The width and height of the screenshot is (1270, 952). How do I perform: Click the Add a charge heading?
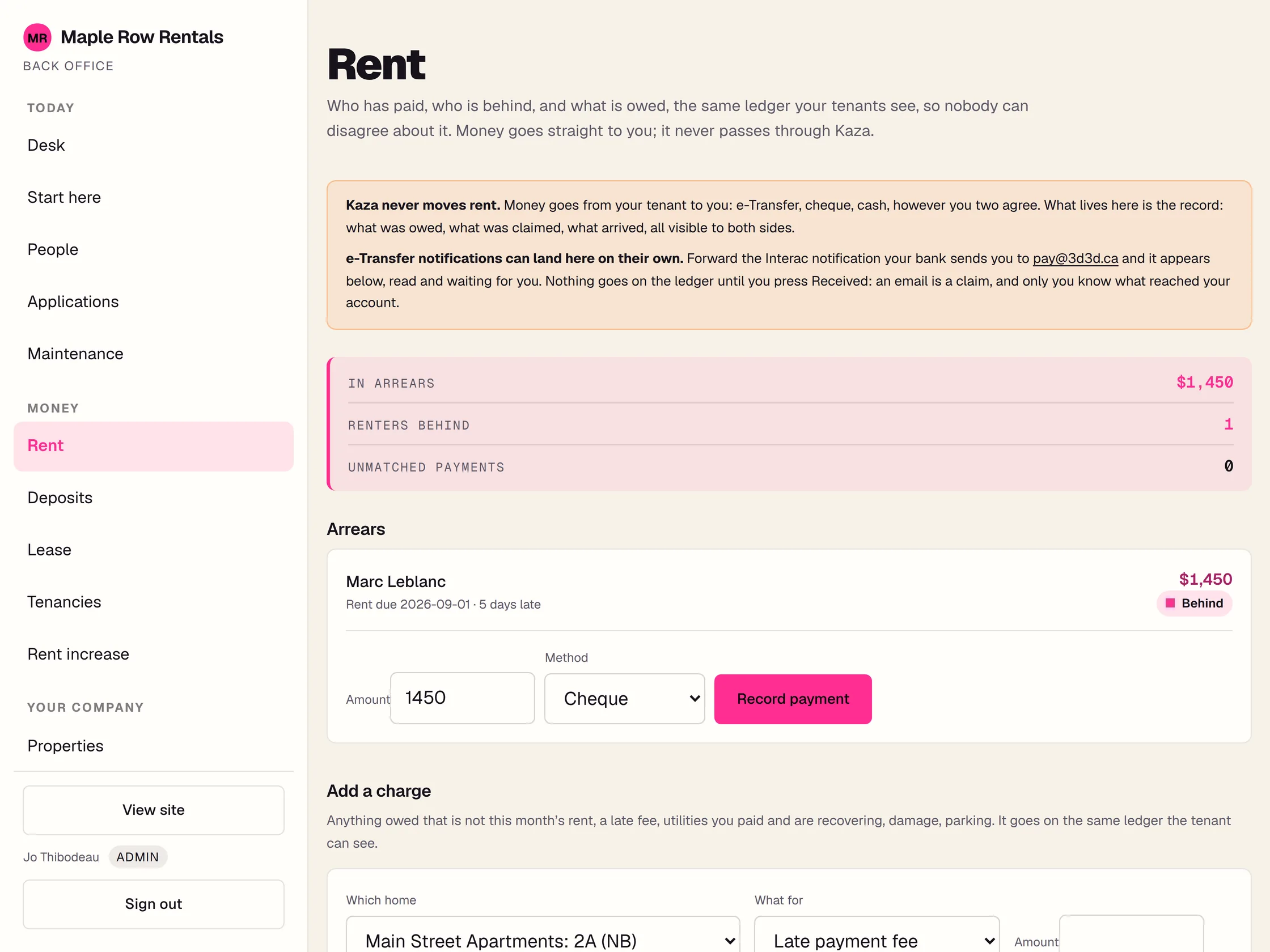click(x=379, y=790)
